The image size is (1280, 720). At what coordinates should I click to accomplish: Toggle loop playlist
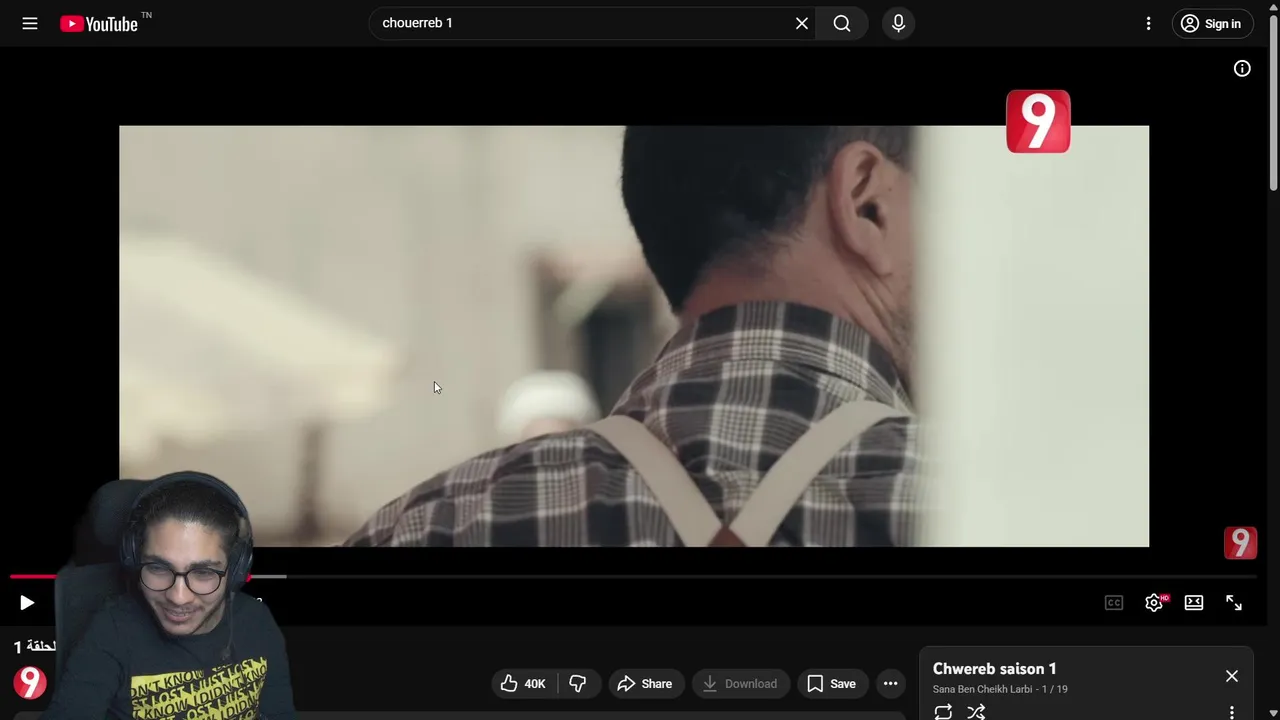943,712
